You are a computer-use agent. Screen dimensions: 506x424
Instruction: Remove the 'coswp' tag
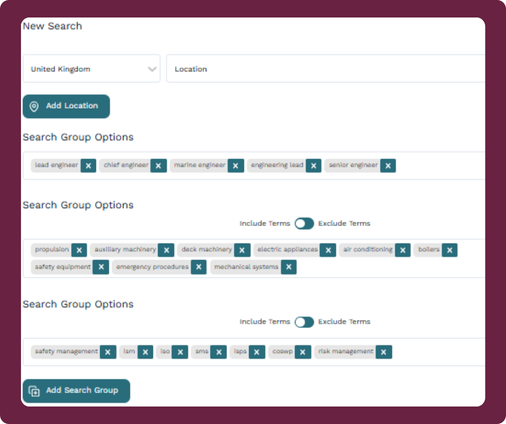click(303, 352)
